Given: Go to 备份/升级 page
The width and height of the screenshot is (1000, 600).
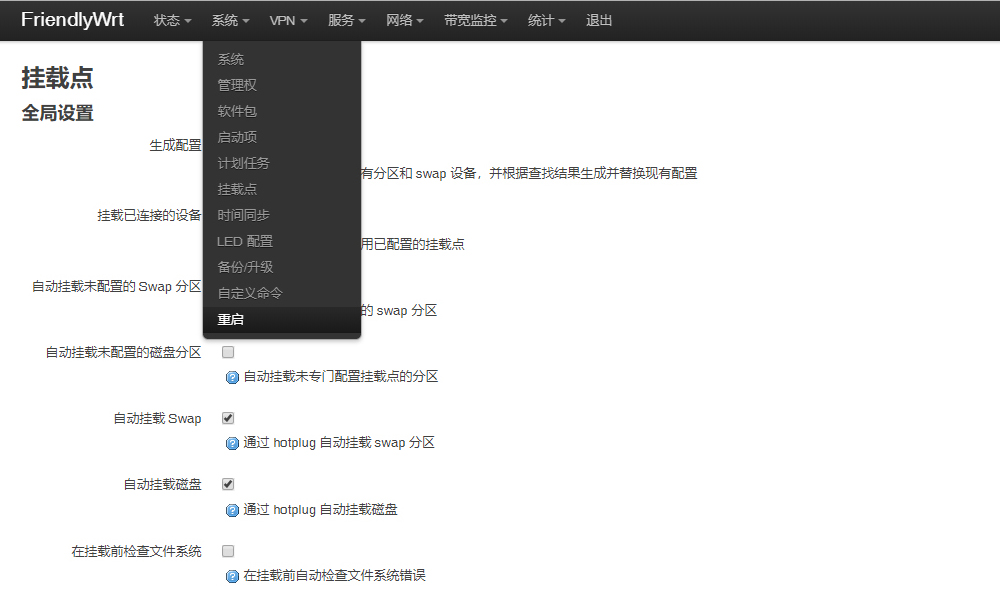Looking at the screenshot, I should pos(282,267).
